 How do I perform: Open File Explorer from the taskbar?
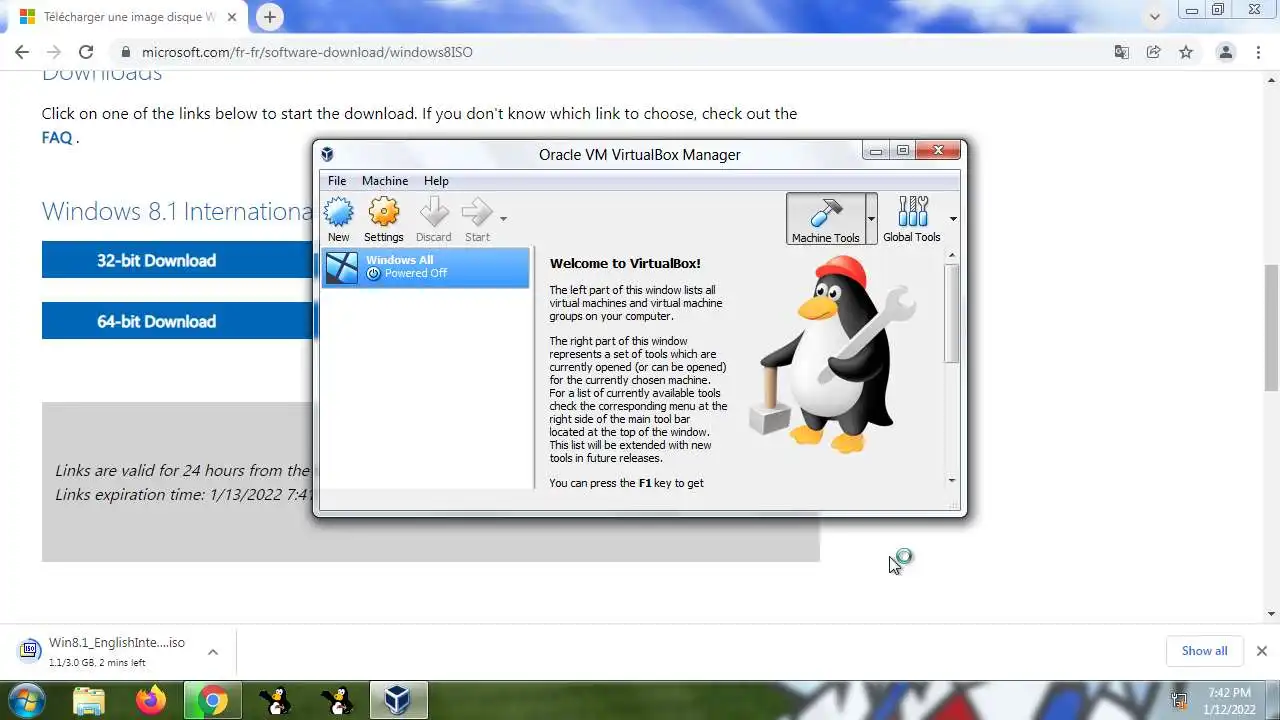89,700
